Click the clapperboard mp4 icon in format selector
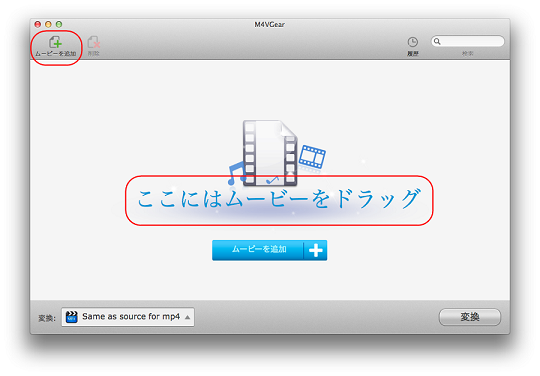540x376 pixels. pos(72,317)
